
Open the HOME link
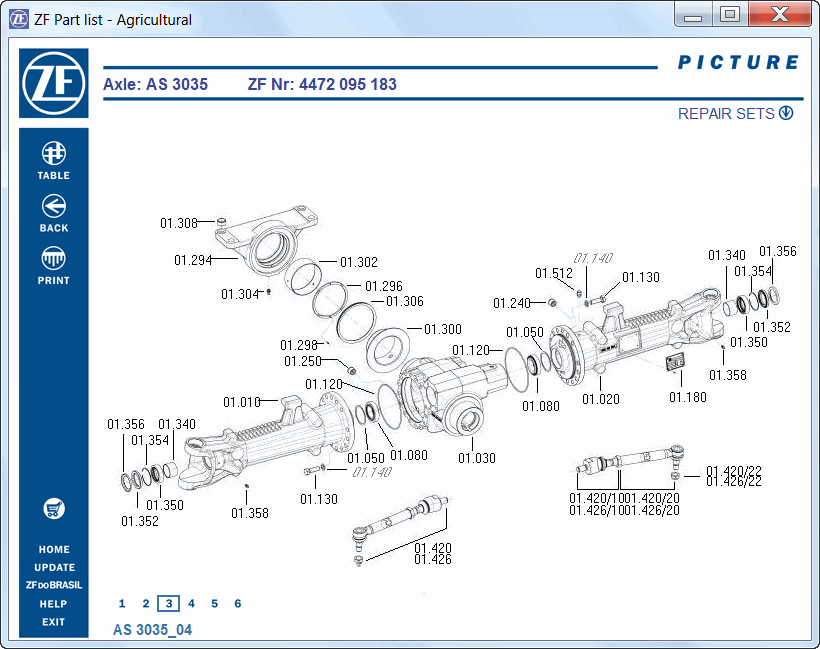(x=54, y=549)
